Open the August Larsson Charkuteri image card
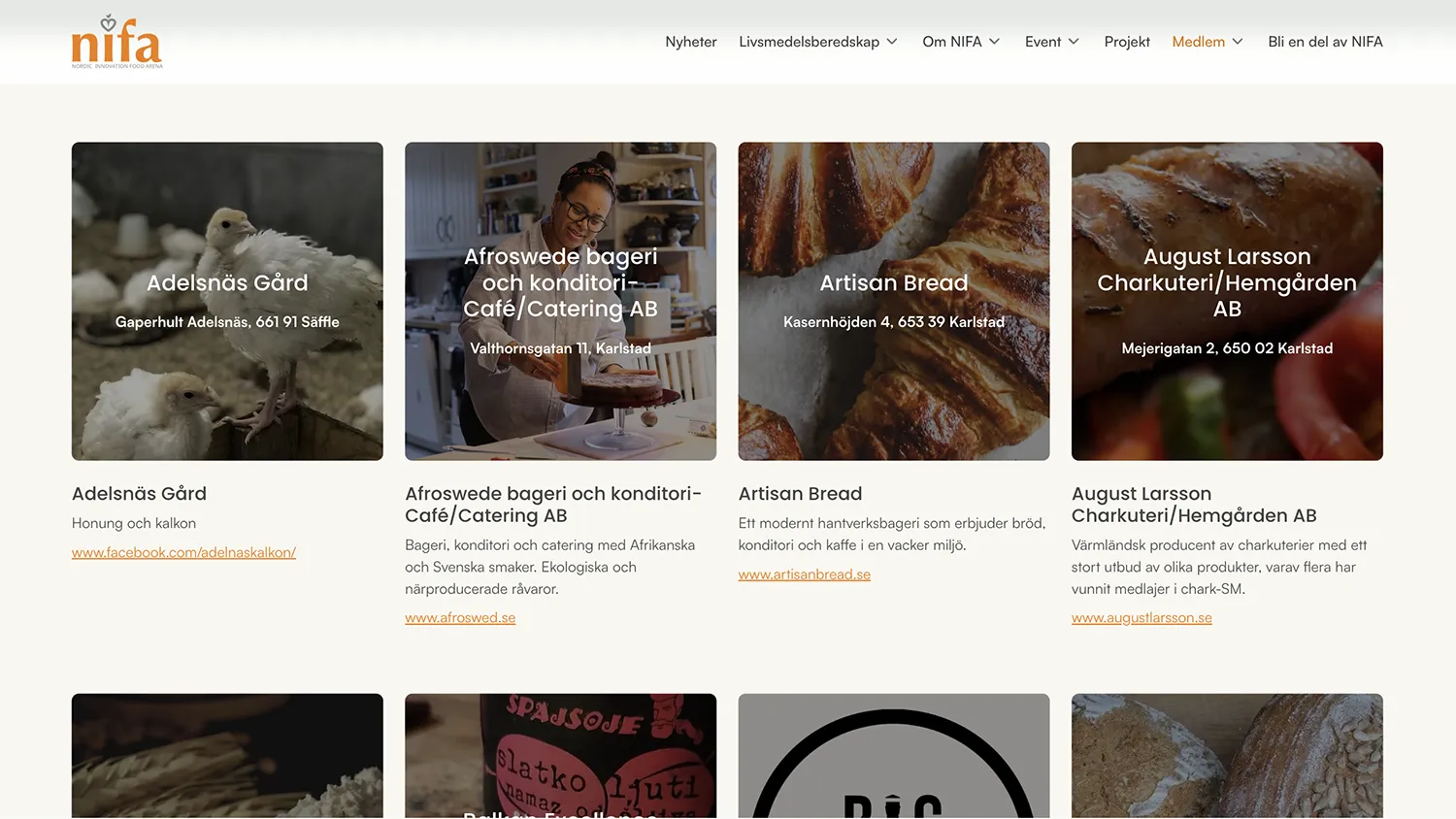1456x819 pixels. 1227,301
